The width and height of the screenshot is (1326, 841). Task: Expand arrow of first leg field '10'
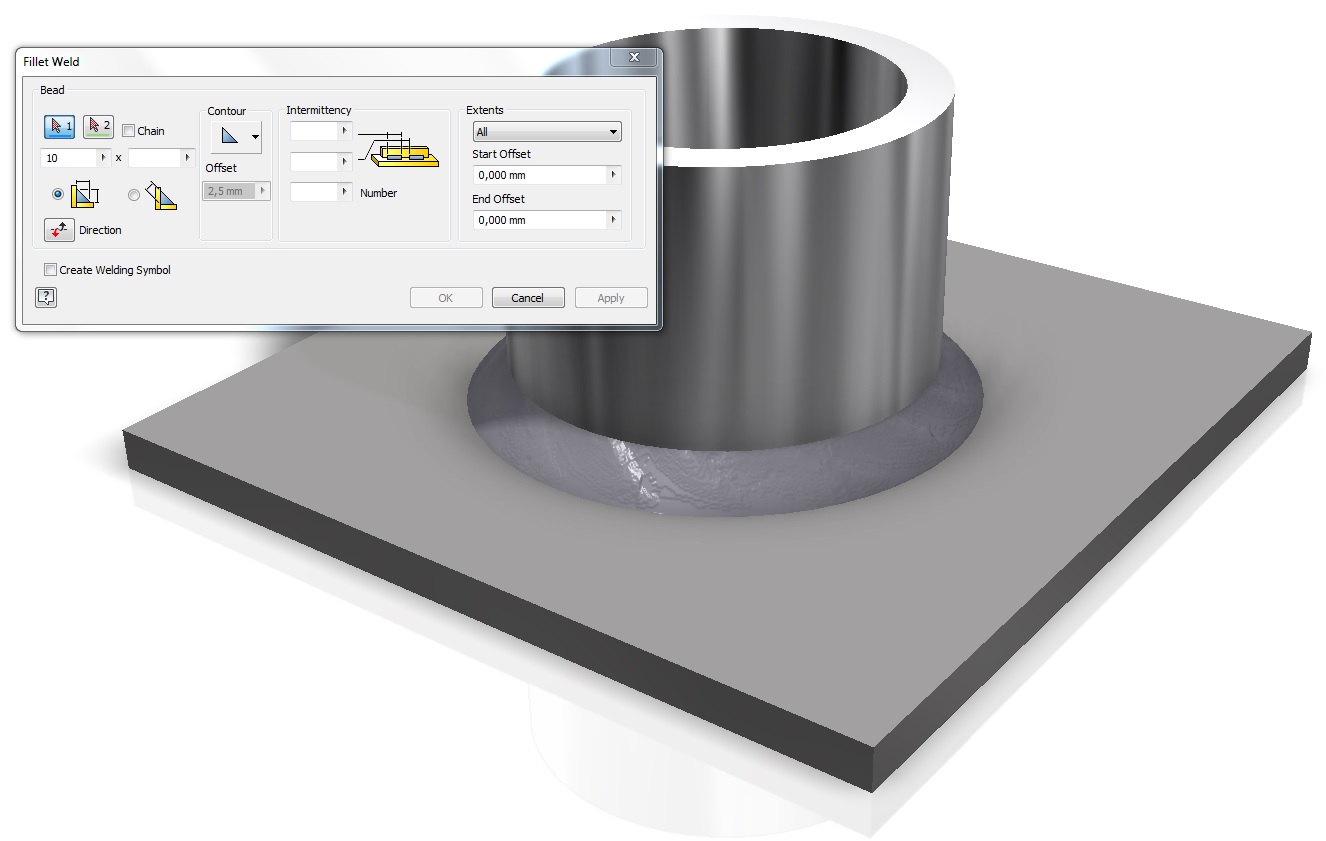coord(104,158)
